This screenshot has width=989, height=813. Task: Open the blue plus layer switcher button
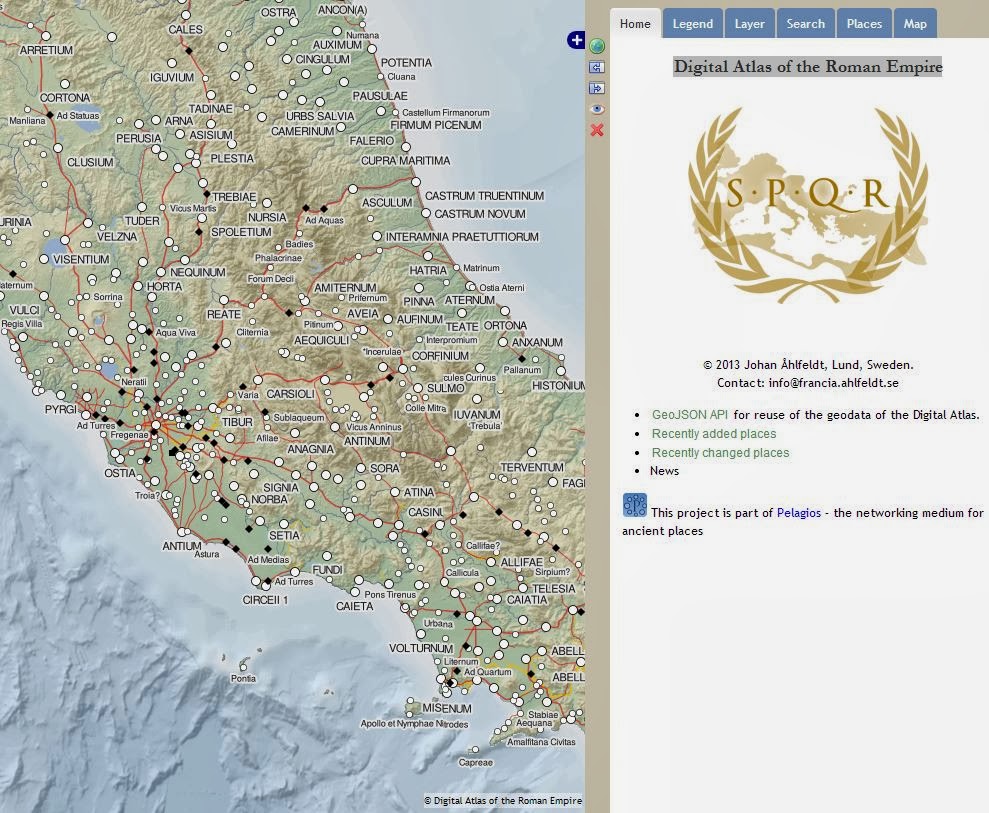[x=576, y=40]
